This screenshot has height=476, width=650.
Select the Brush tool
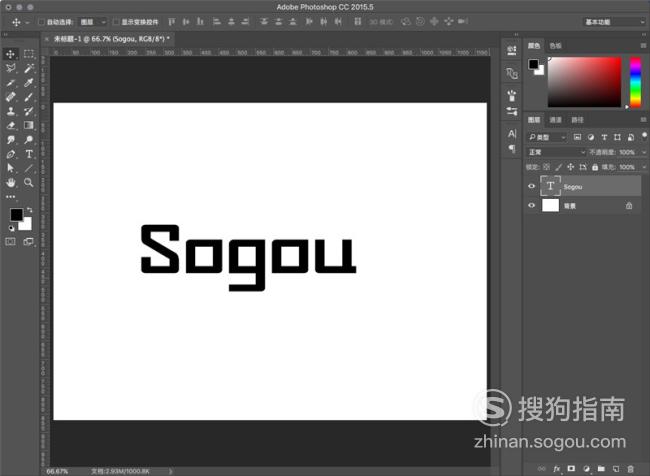click(29, 97)
